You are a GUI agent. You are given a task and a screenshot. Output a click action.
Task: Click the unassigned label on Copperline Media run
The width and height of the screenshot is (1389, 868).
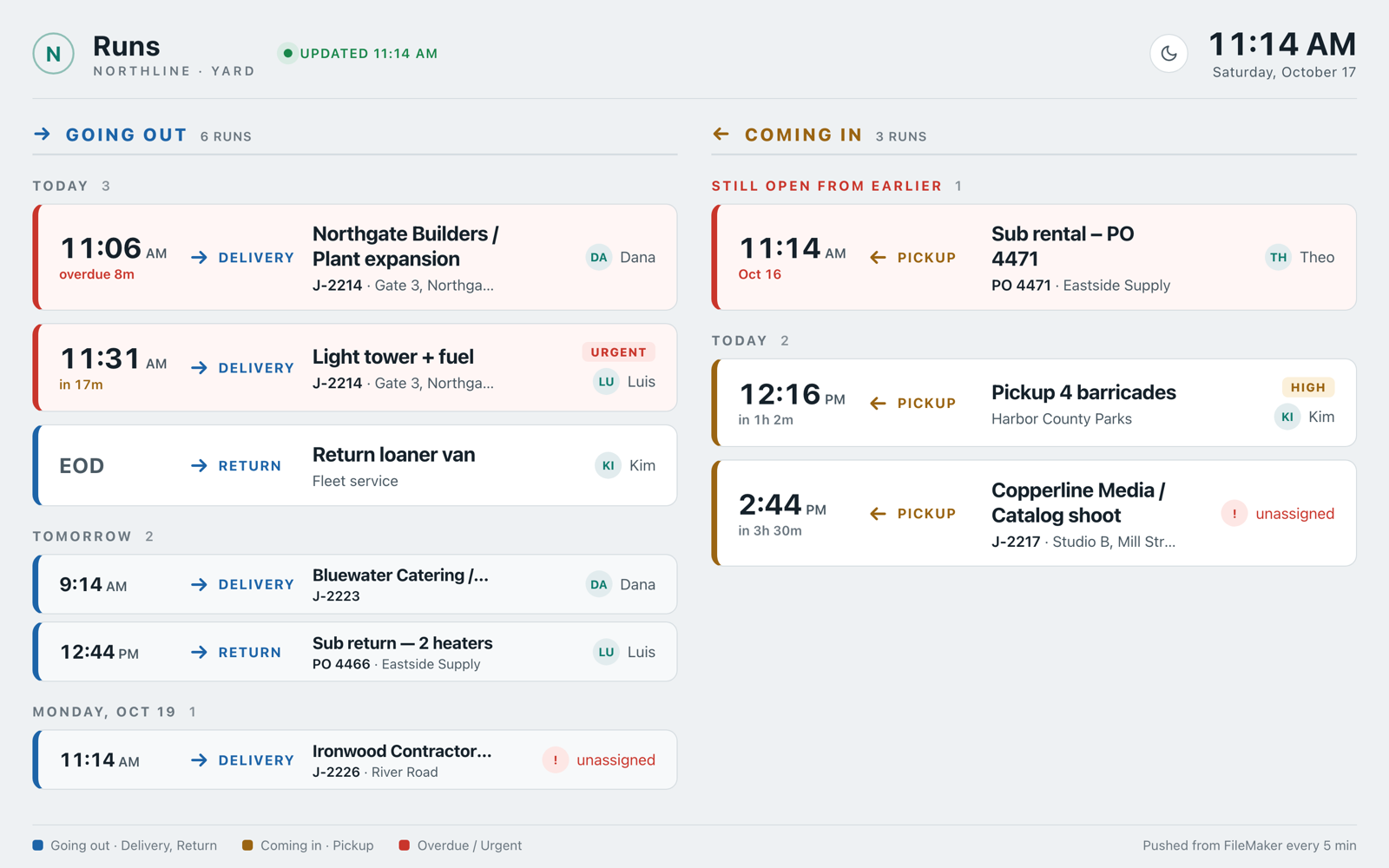point(1294,514)
